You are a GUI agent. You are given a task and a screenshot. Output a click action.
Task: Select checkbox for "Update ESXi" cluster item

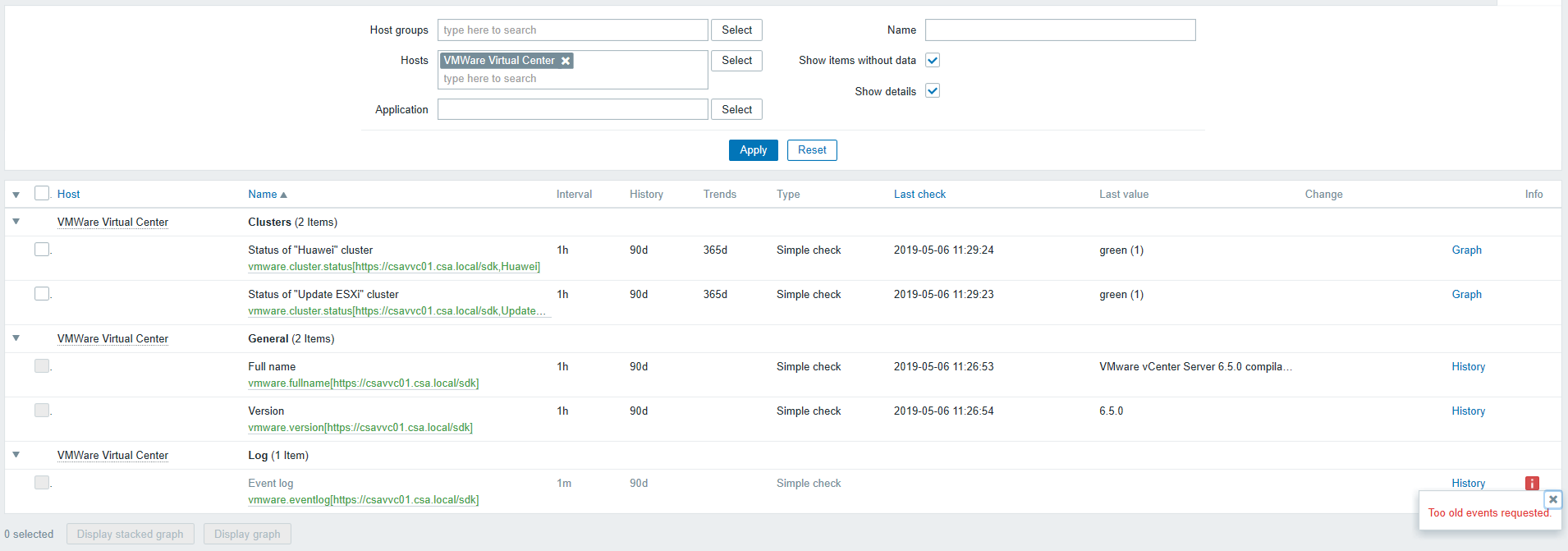pyautogui.click(x=42, y=293)
